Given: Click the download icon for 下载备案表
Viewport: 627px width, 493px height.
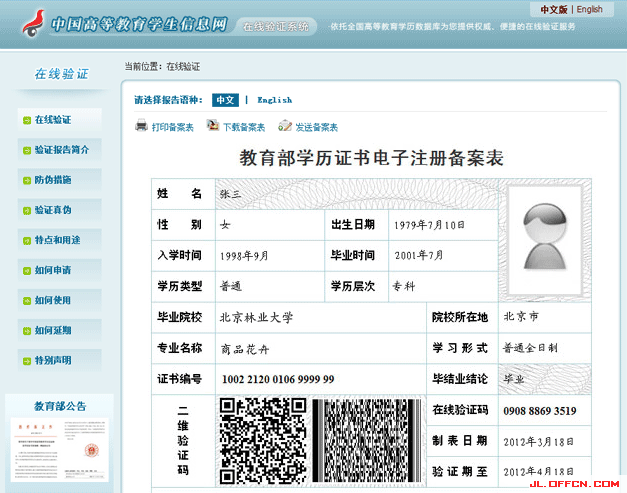Looking at the screenshot, I should 212,126.
